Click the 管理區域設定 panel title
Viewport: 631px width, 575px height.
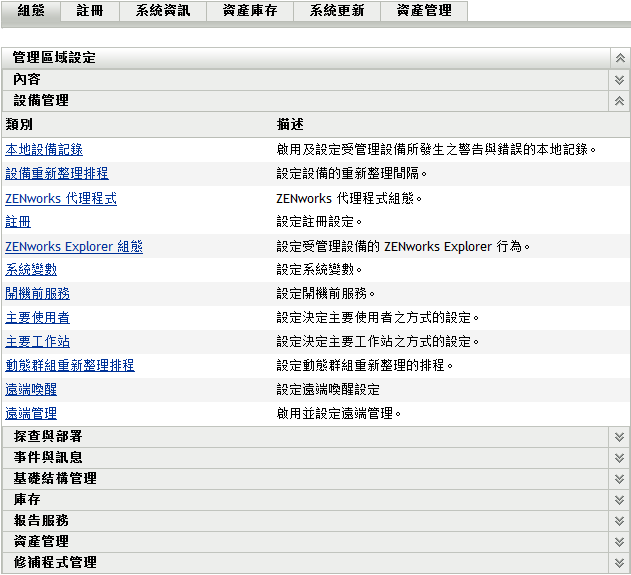pyautogui.click(x=54, y=58)
